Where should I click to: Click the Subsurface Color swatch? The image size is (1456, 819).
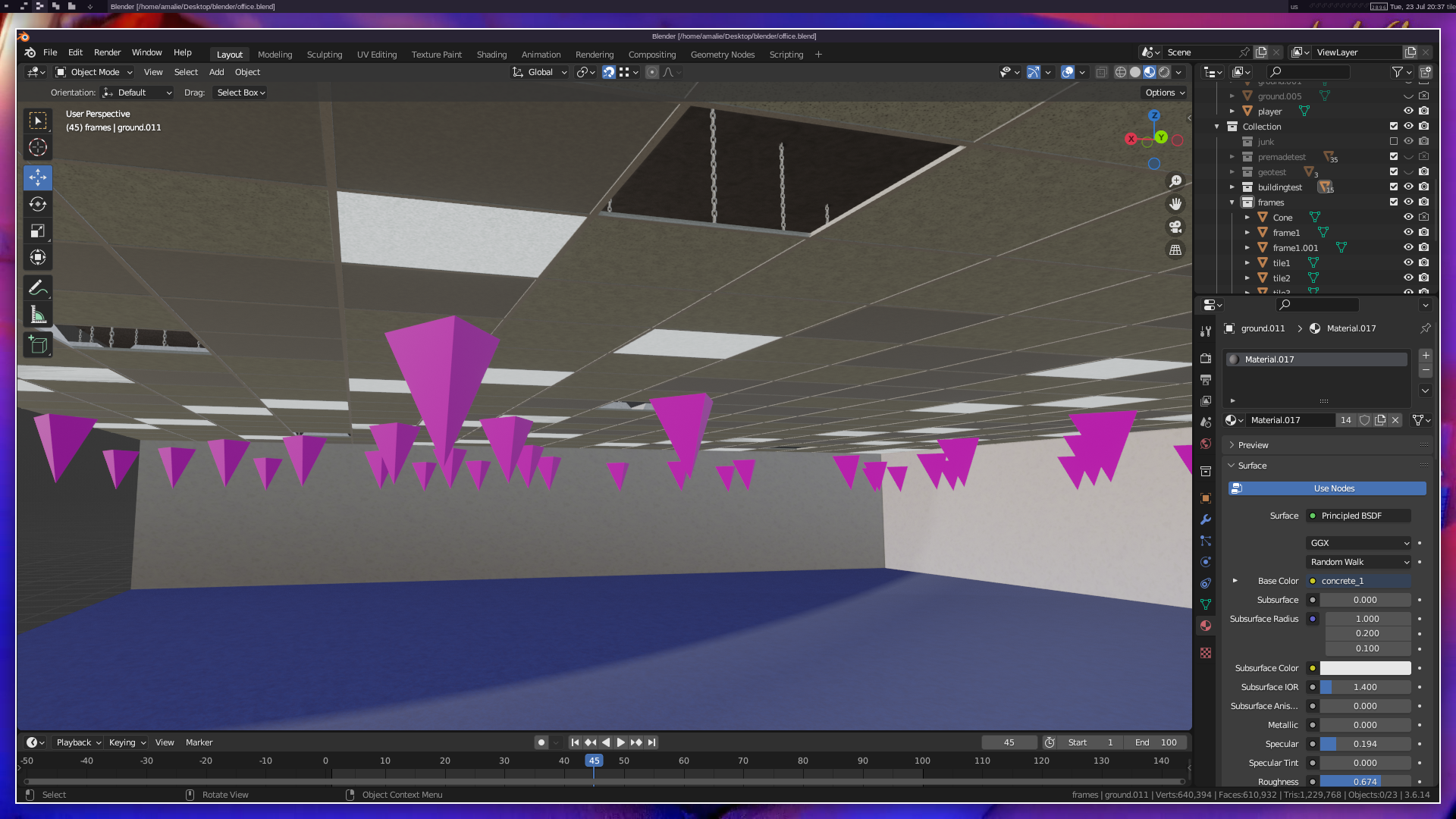click(1365, 668)
